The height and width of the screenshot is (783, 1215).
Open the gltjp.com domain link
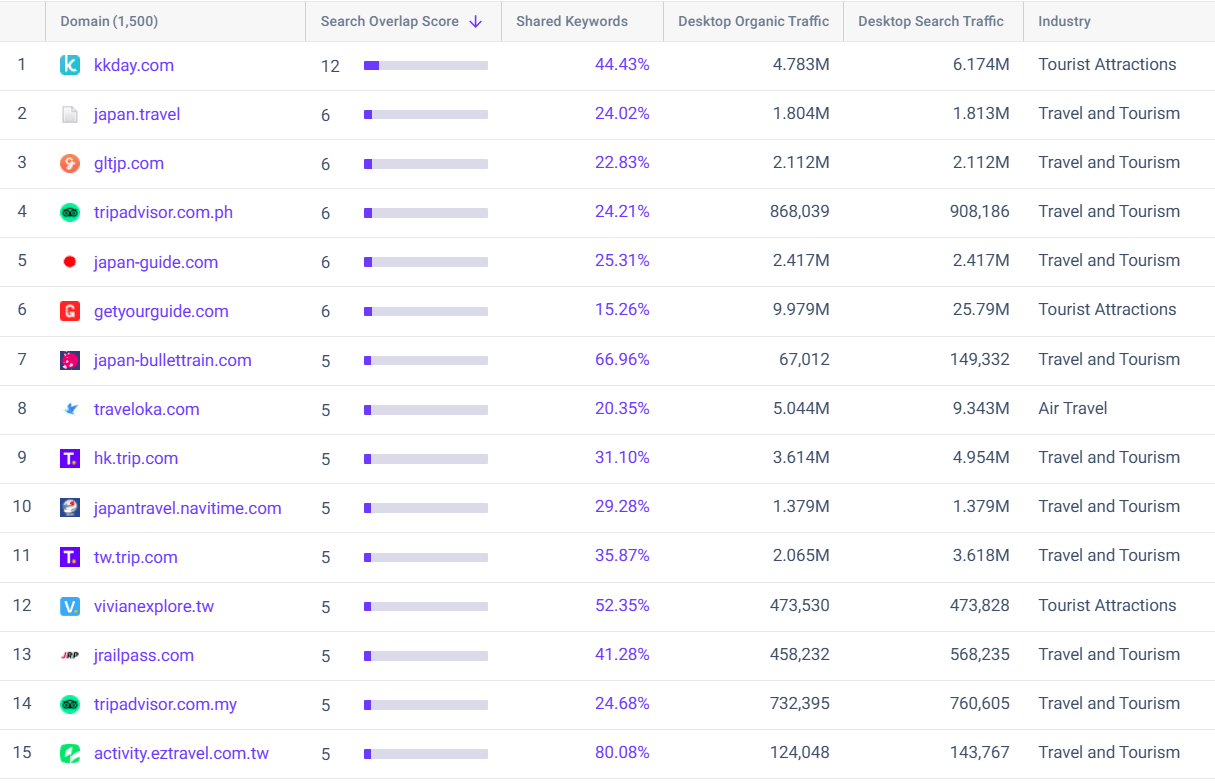[129, 163]
